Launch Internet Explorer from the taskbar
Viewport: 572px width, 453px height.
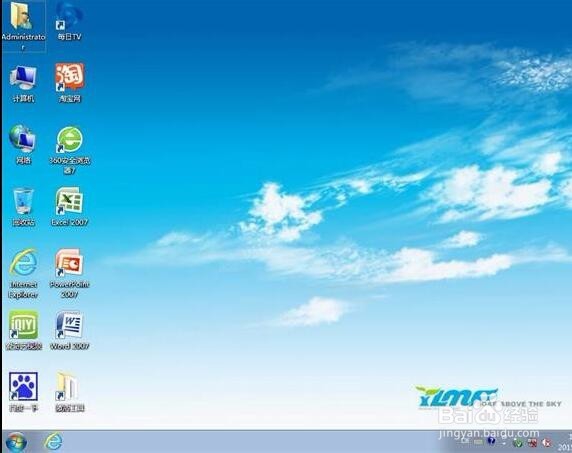click(x=54, y=442)
